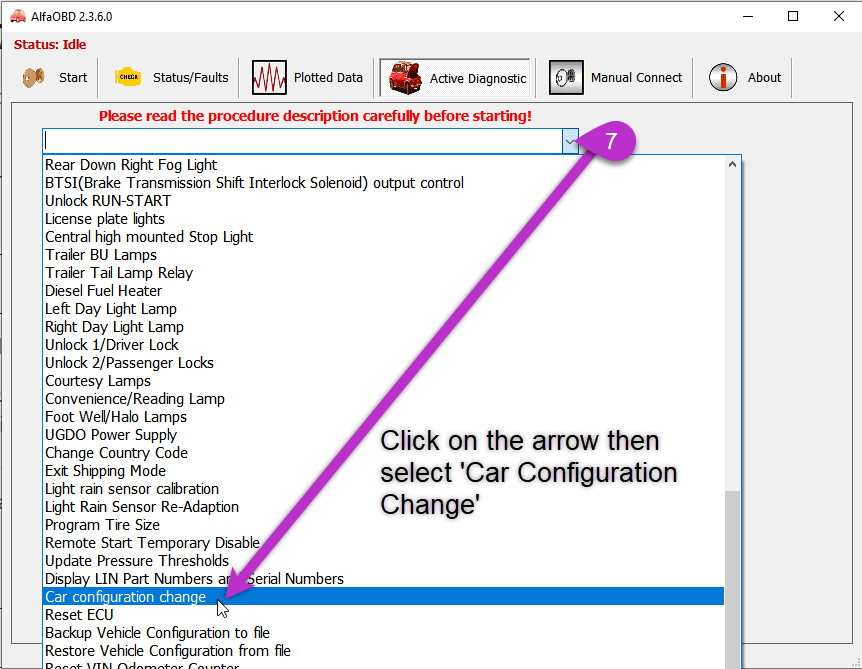Select 'Left Day Light Lamp'

(383, 309)
